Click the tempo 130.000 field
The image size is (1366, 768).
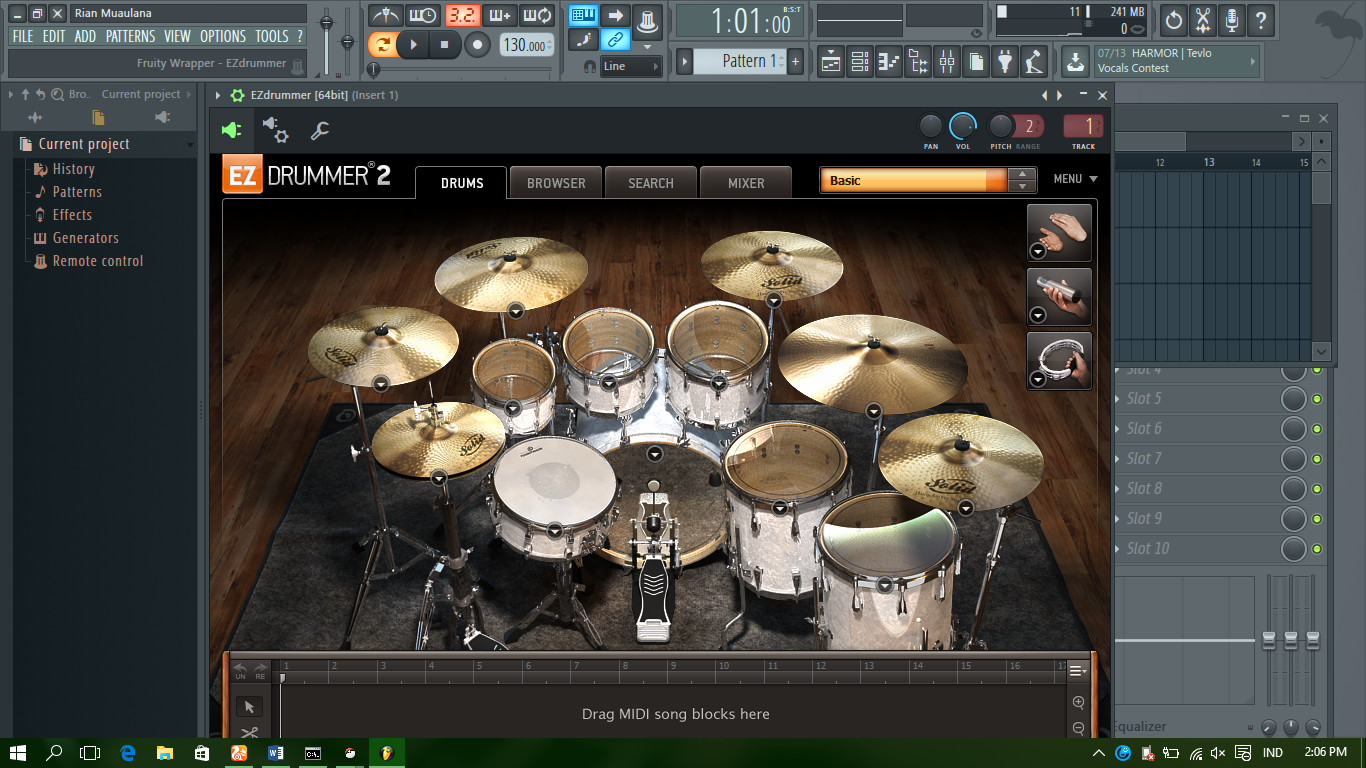click(x=525, y=45)
